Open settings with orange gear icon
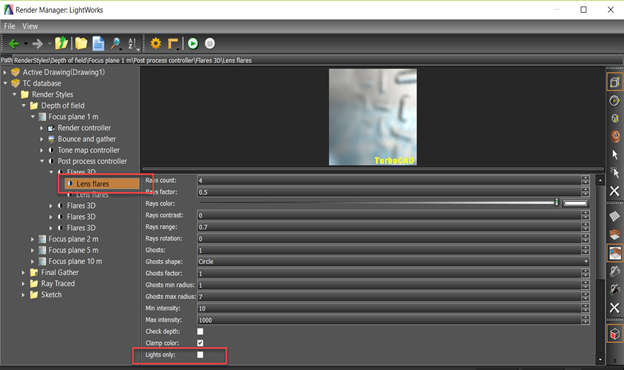The height and width of the screenshot is (370, 624). 156,43
